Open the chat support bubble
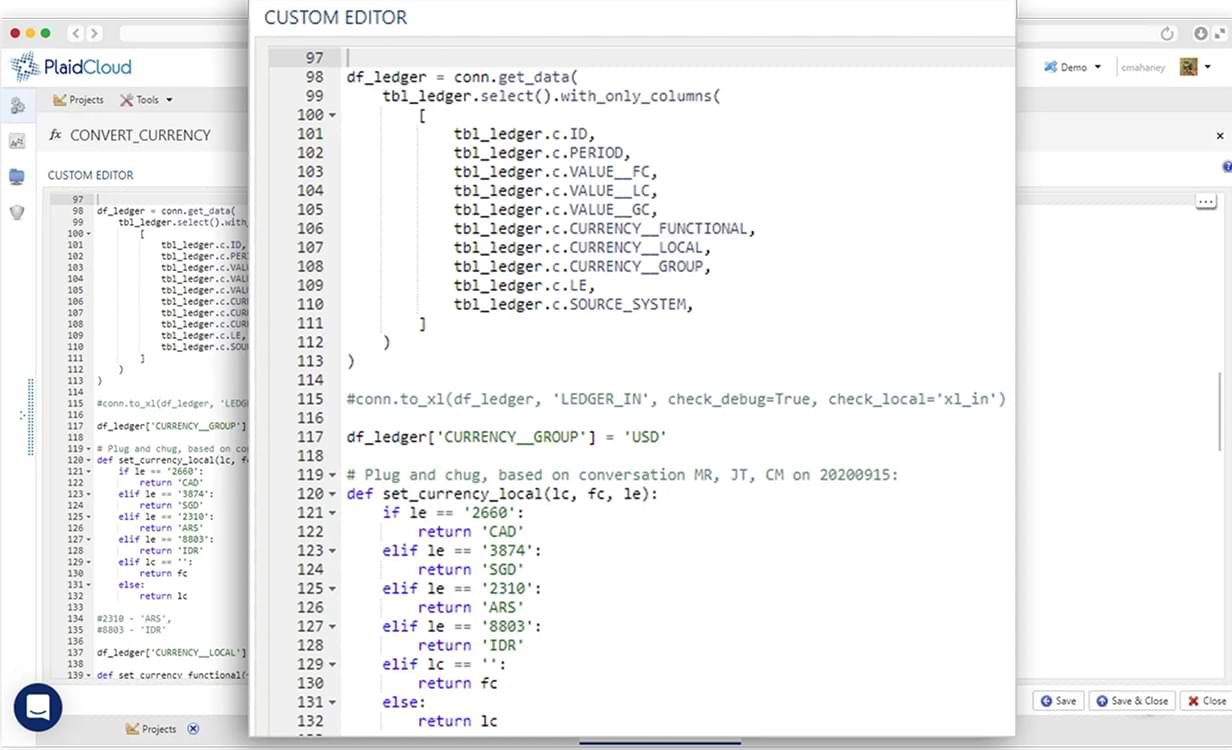 pyautogui.click(x=38, y=708)
